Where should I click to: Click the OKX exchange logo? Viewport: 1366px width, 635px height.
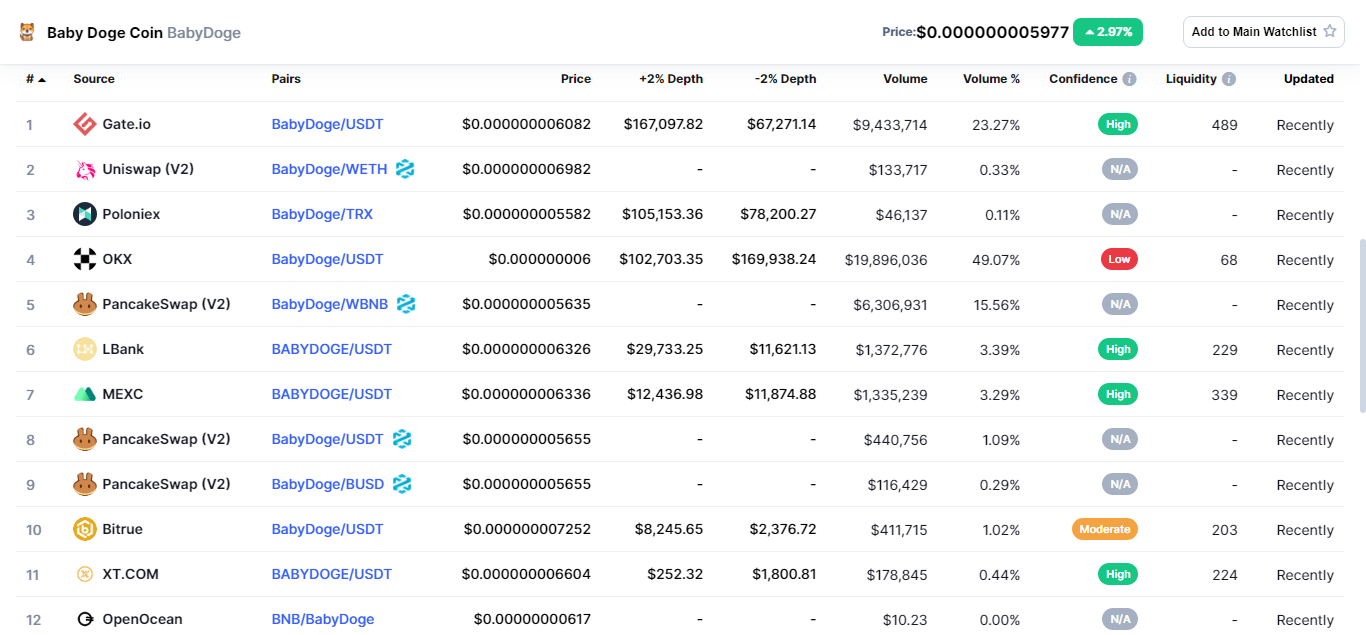[85, 259]
